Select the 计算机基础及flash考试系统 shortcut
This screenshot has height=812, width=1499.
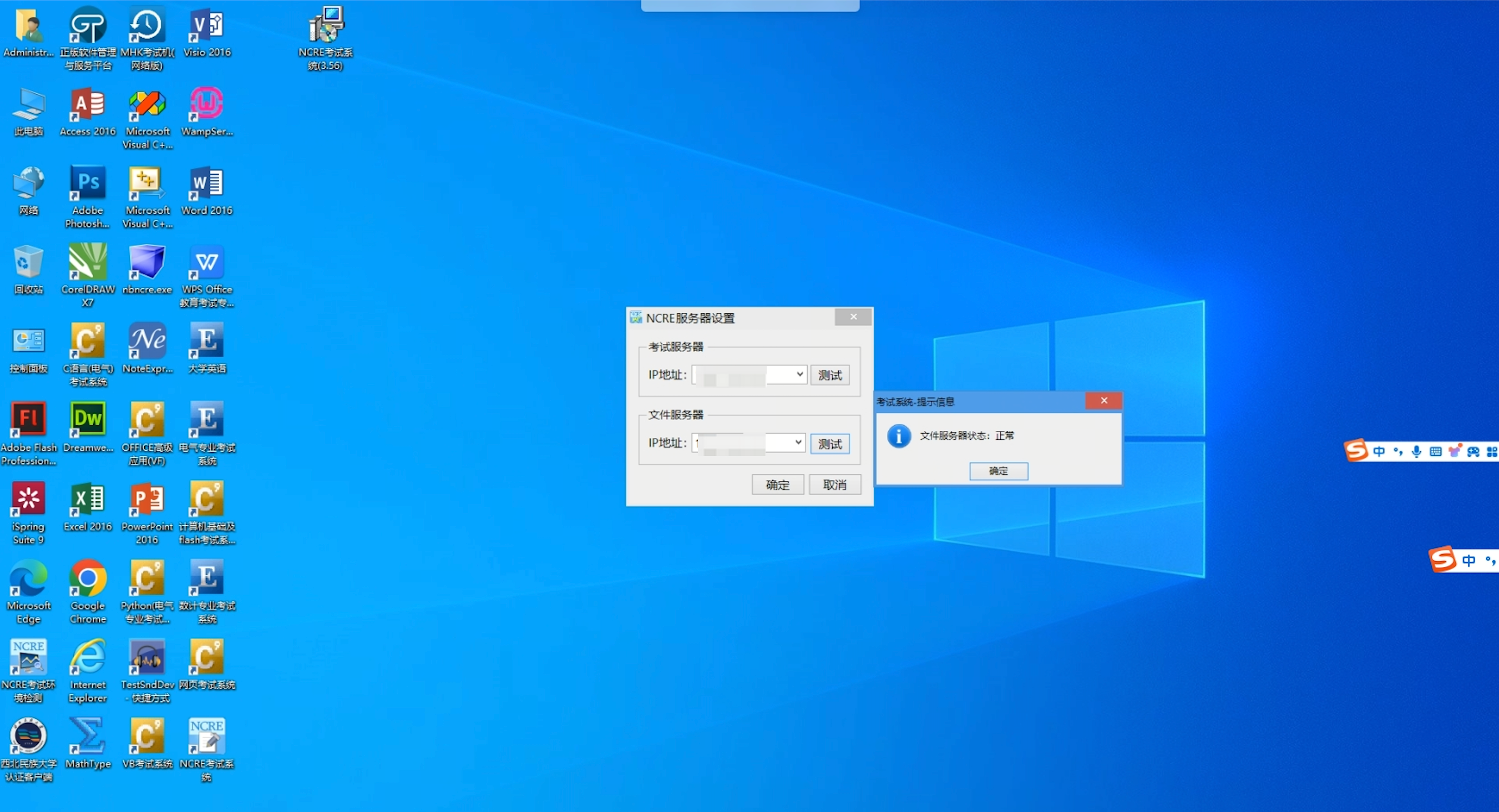(x=207, y=513)
